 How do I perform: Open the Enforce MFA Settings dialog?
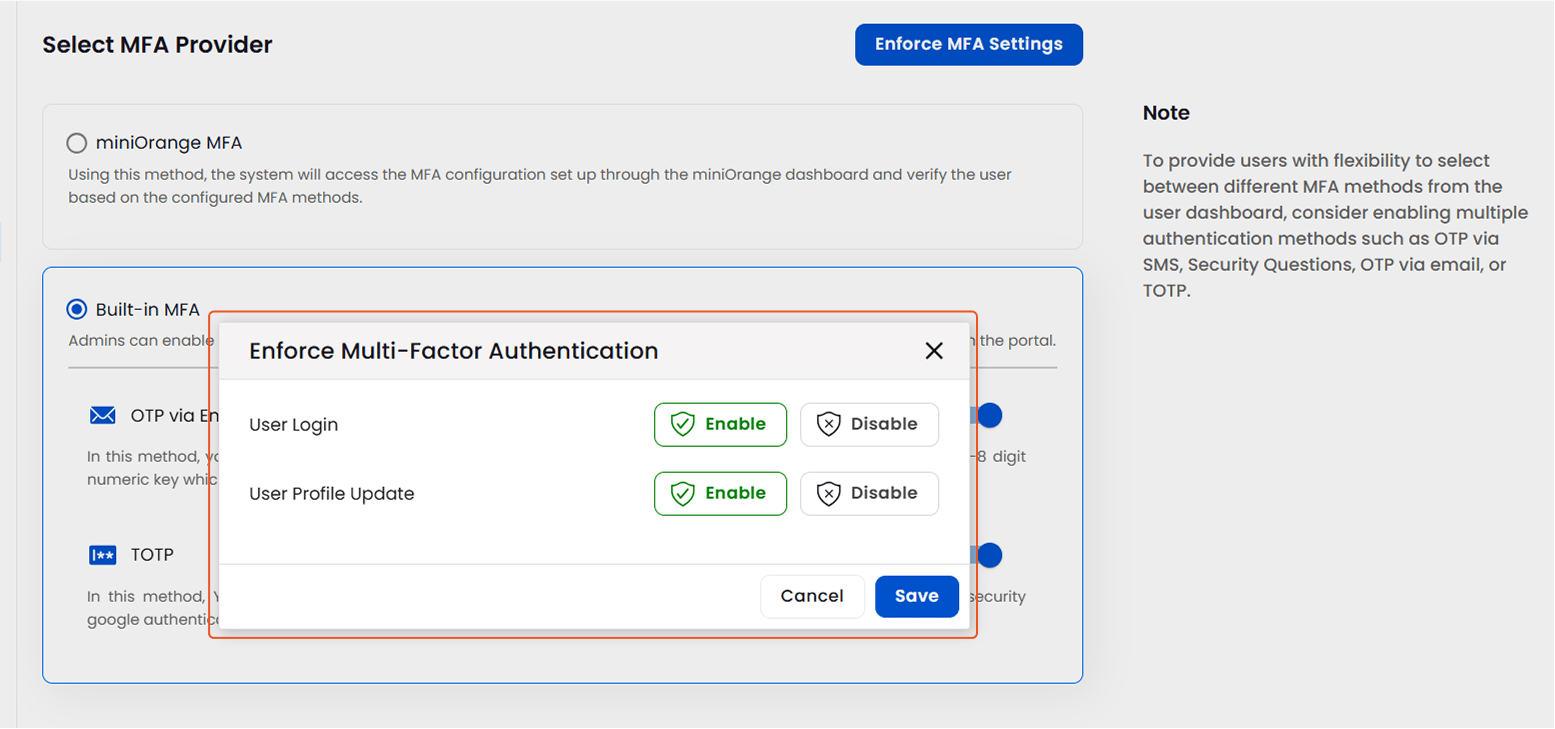(x=968, y=44)
